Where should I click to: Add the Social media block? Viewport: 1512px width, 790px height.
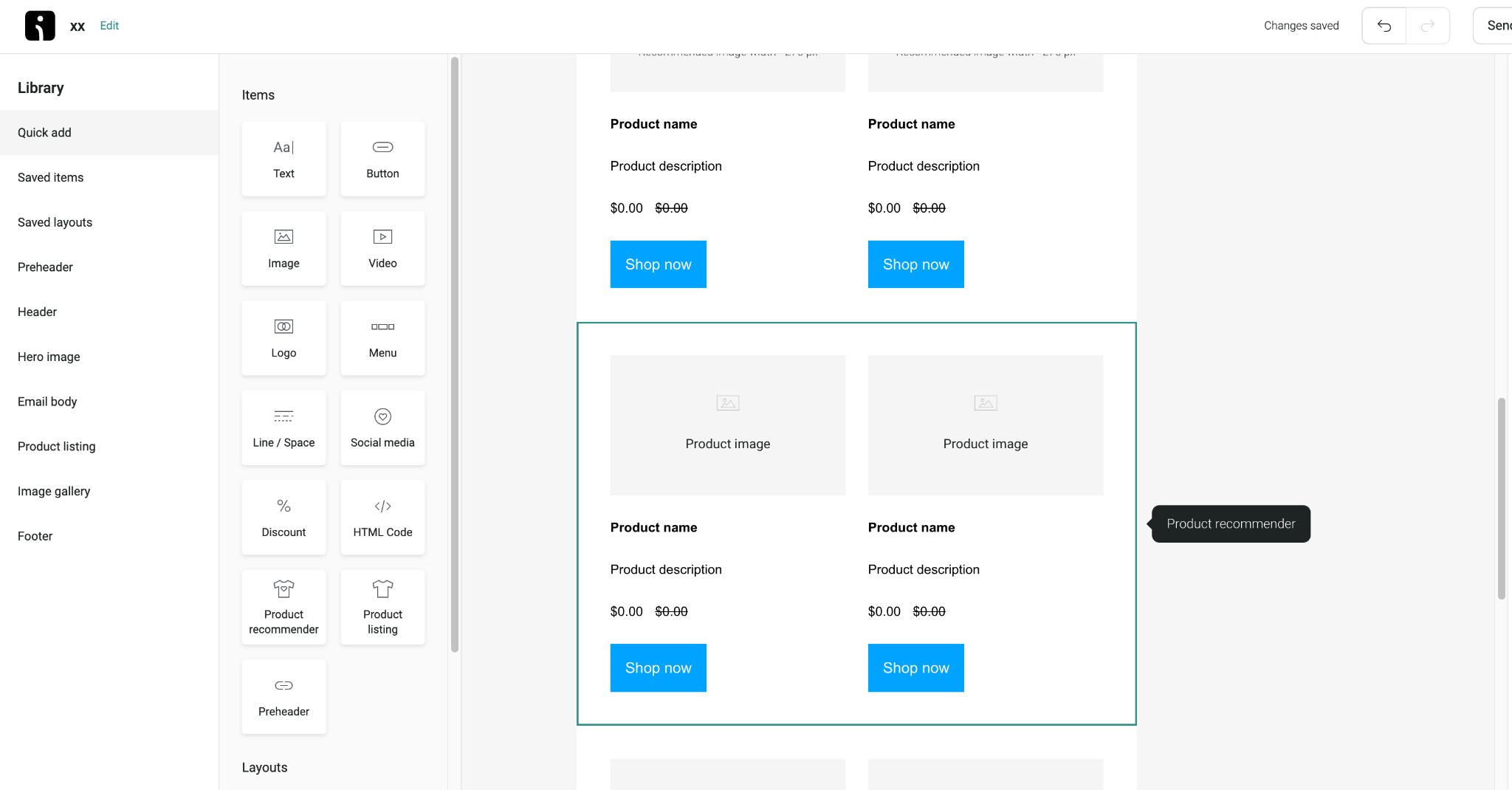pyautogui.click(x=382, y=427)
